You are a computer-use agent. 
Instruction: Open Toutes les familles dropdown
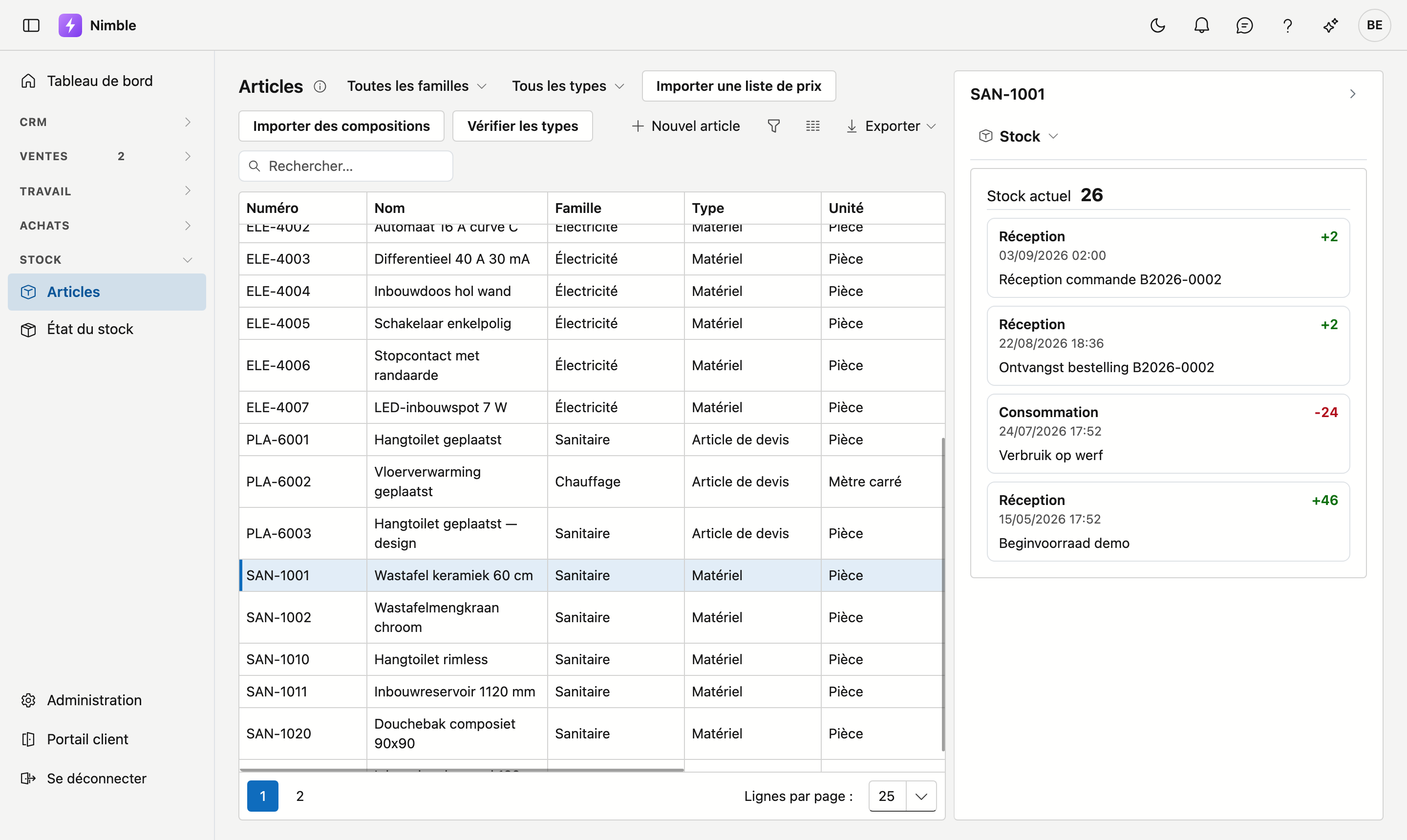[417, 86]
